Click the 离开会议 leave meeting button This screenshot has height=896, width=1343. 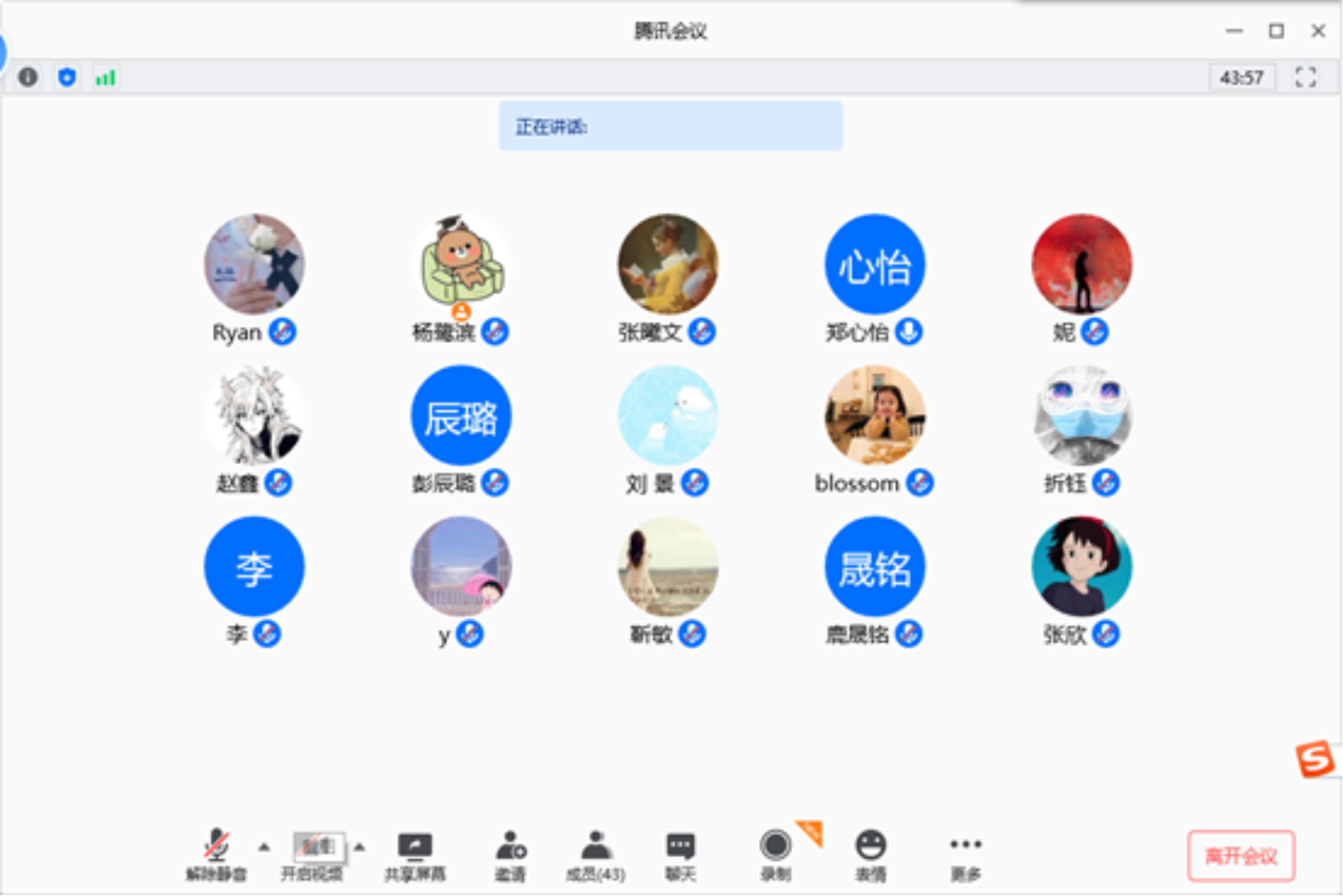click(x=1240, y=855)
